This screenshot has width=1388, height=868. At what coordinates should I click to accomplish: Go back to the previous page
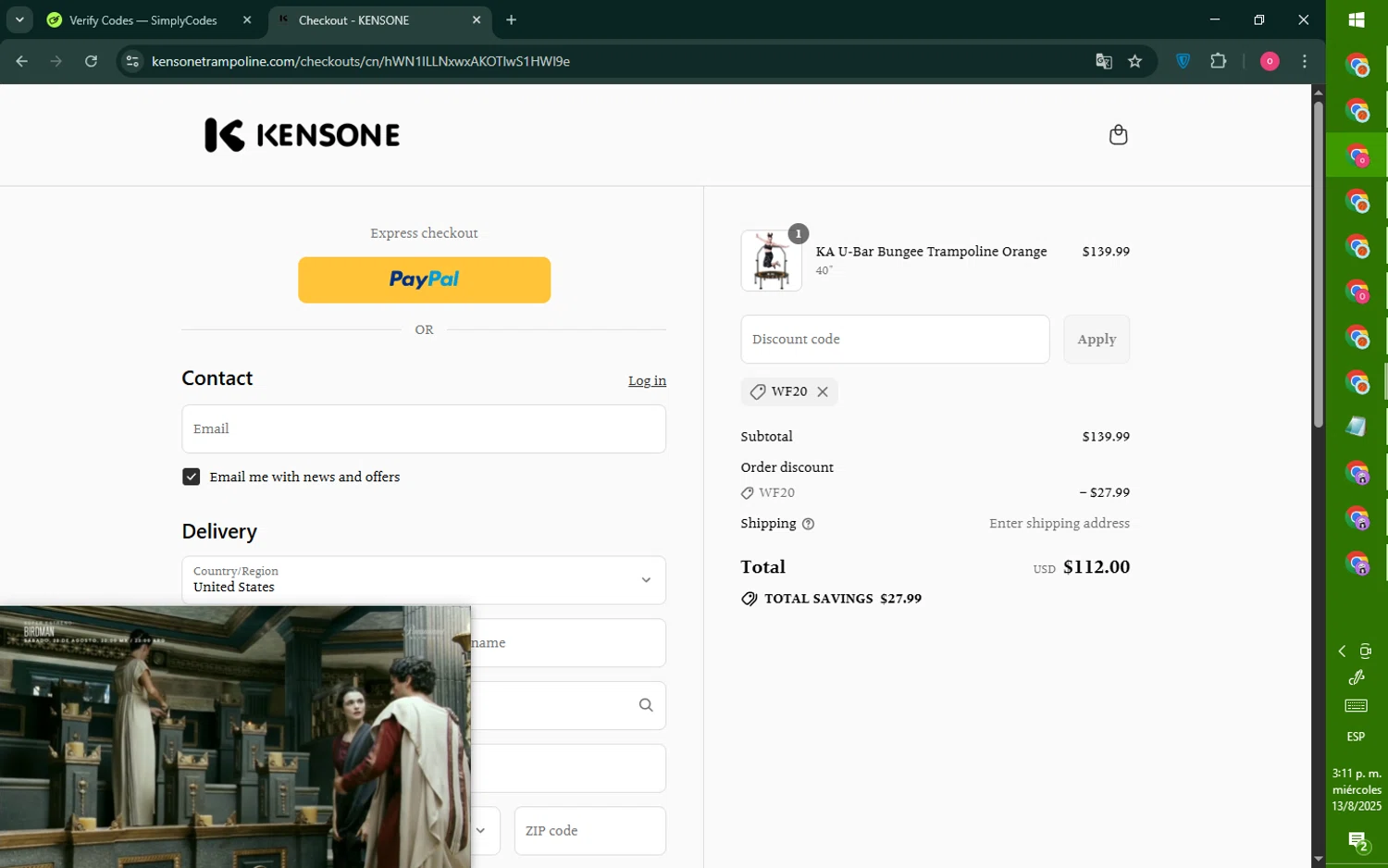[x=22, y=61]
